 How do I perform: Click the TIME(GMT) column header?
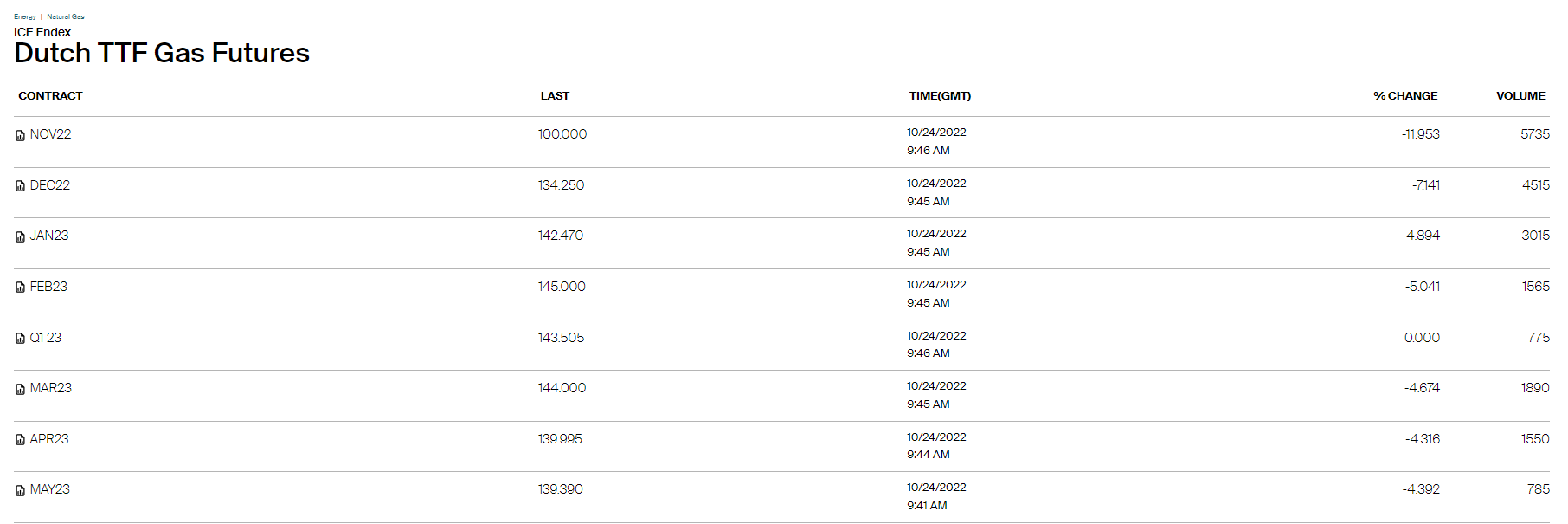(x=939, y=96)
